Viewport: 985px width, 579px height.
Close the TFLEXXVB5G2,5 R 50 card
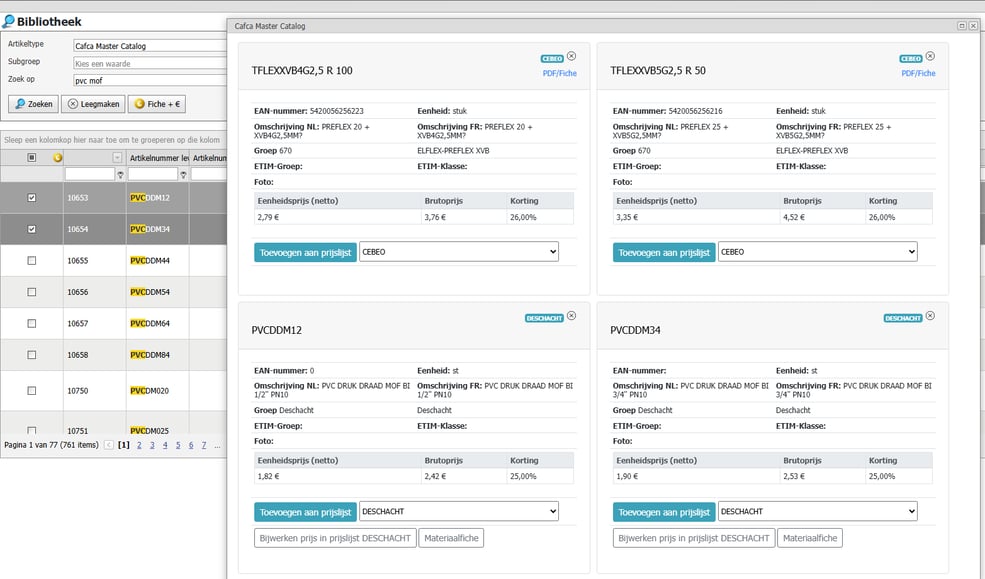pyautogui.click(x=930, y=56)
